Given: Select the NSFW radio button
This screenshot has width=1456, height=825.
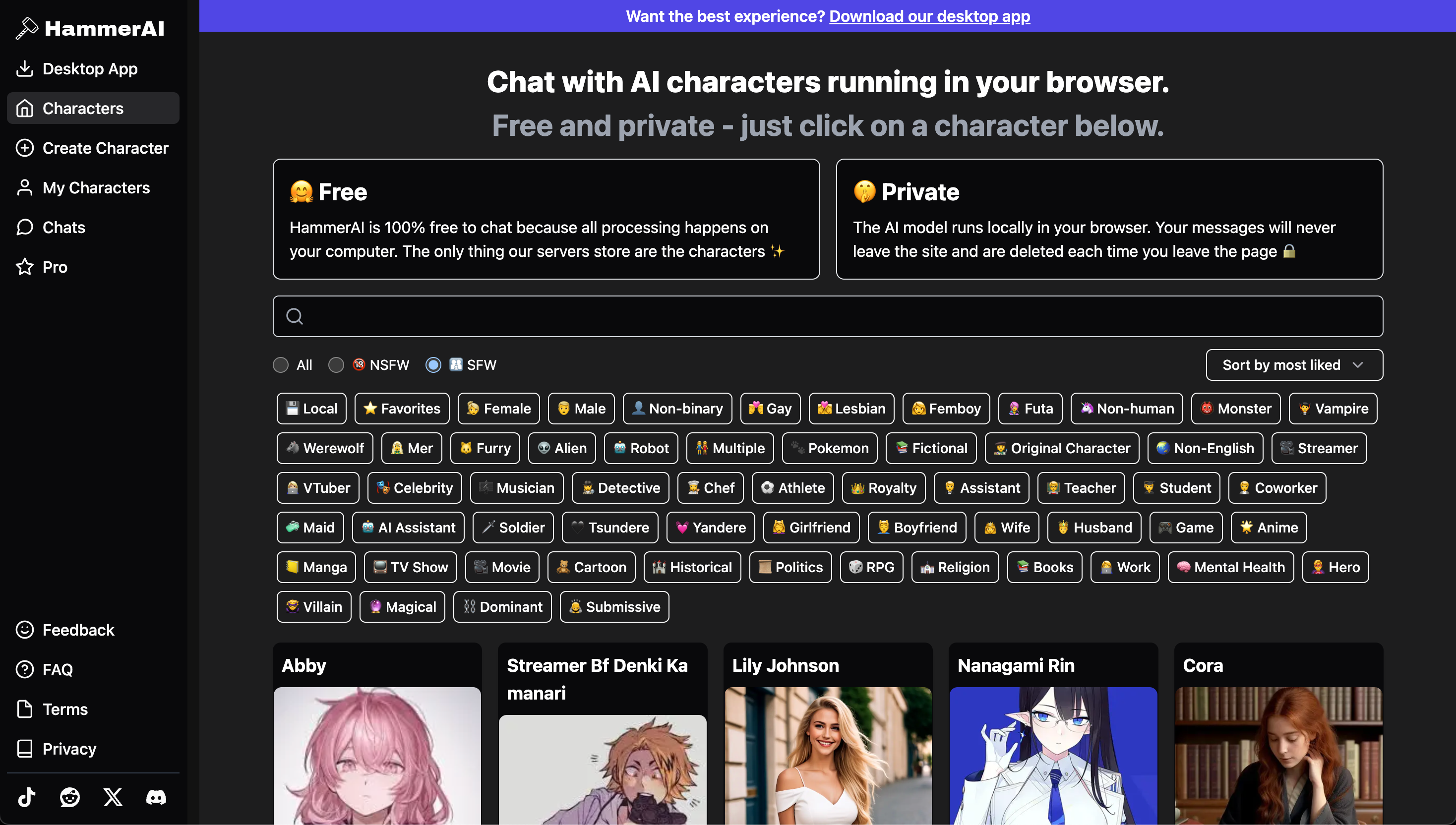Looking at the screenshot, I should point(336,365).
